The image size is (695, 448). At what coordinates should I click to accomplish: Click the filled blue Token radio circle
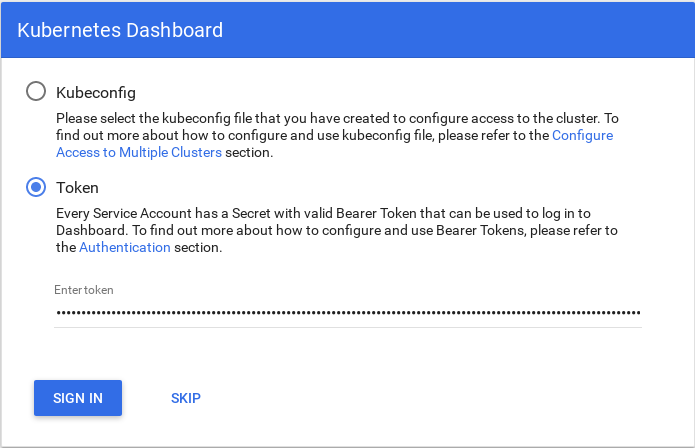click(x=36, y=187)
